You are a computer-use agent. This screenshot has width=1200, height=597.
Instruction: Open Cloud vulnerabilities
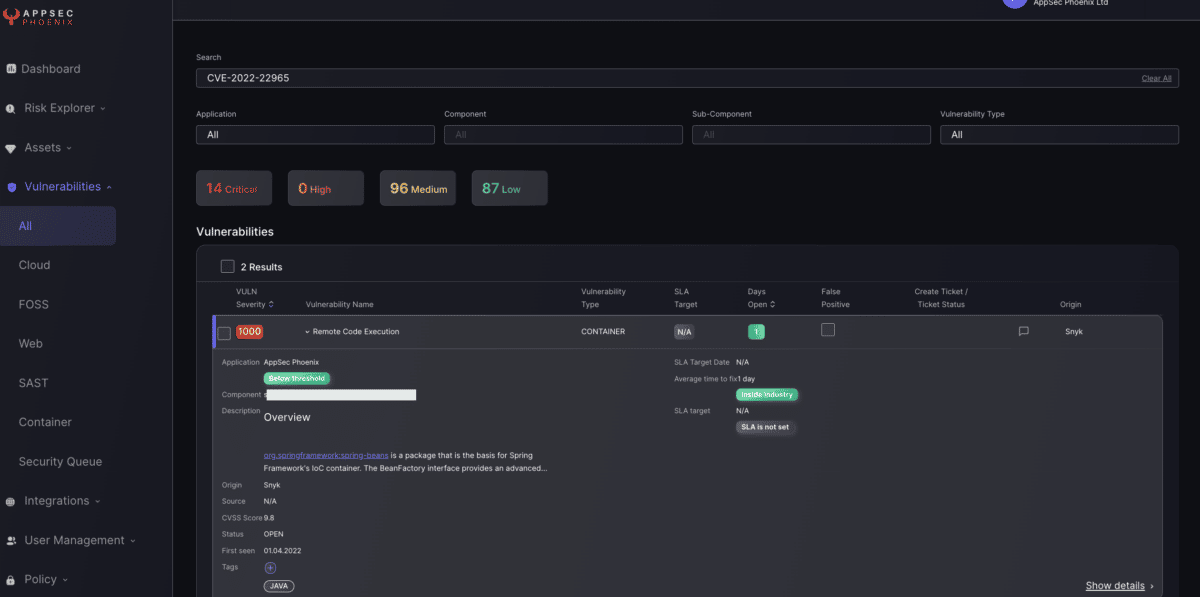34,265
